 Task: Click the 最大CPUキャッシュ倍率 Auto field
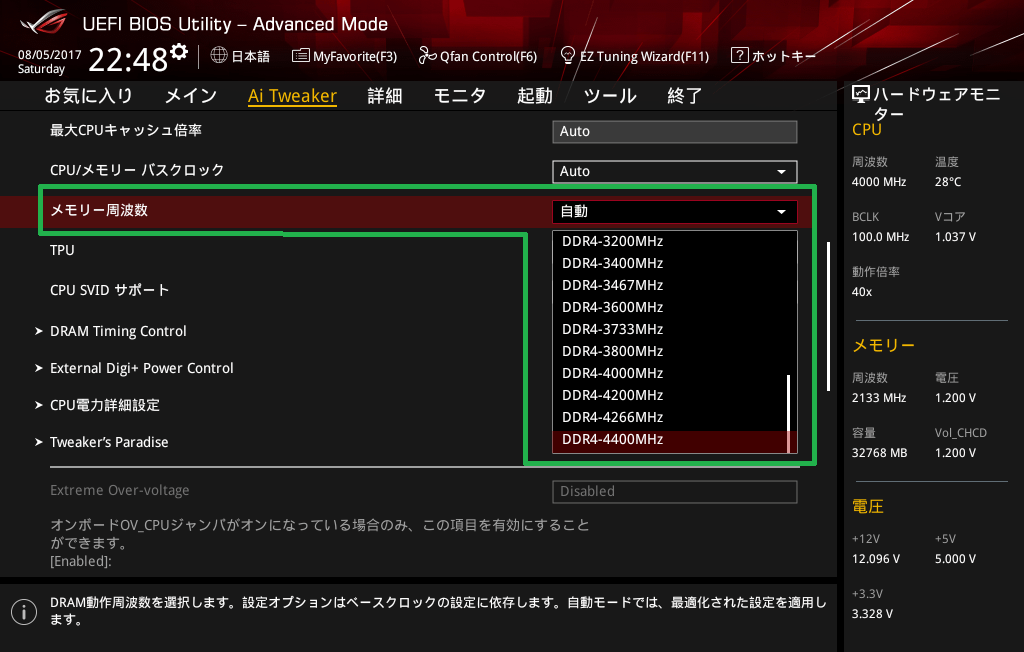click(x=675, y=131)
